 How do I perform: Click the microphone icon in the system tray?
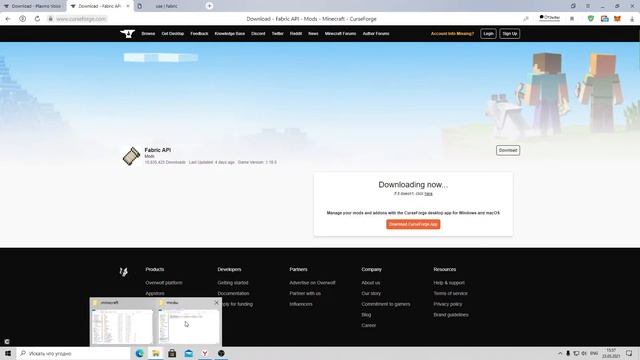(x=568, y=353)
